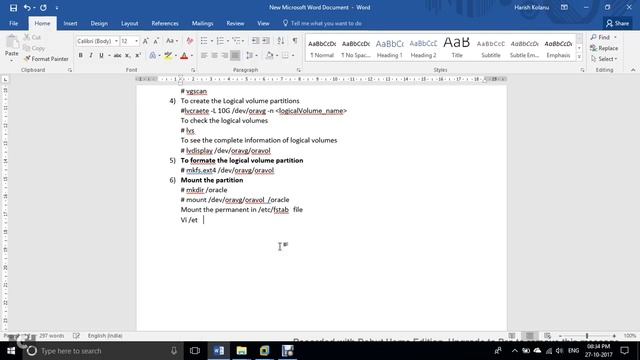
Task: Toggle underline formatting
Action: point(101,55)
